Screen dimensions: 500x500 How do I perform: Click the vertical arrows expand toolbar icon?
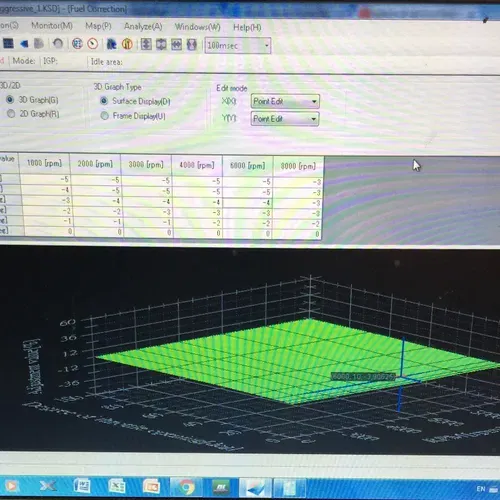pyautogui.click(x=146, y=44)
